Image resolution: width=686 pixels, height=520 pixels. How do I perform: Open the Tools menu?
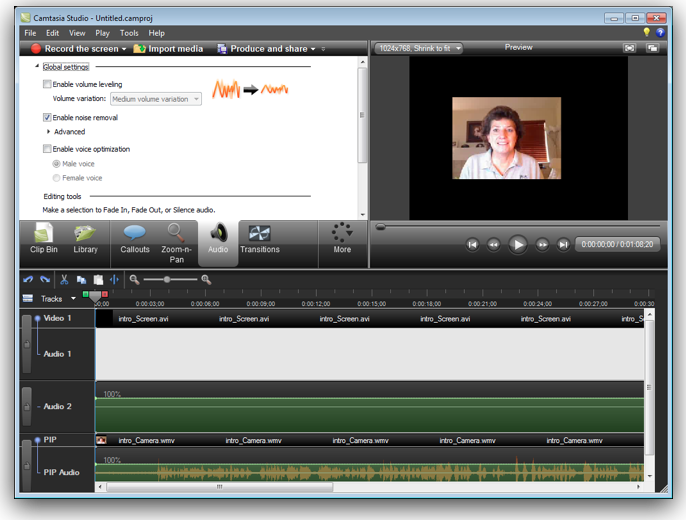click(x=129, y=33)
